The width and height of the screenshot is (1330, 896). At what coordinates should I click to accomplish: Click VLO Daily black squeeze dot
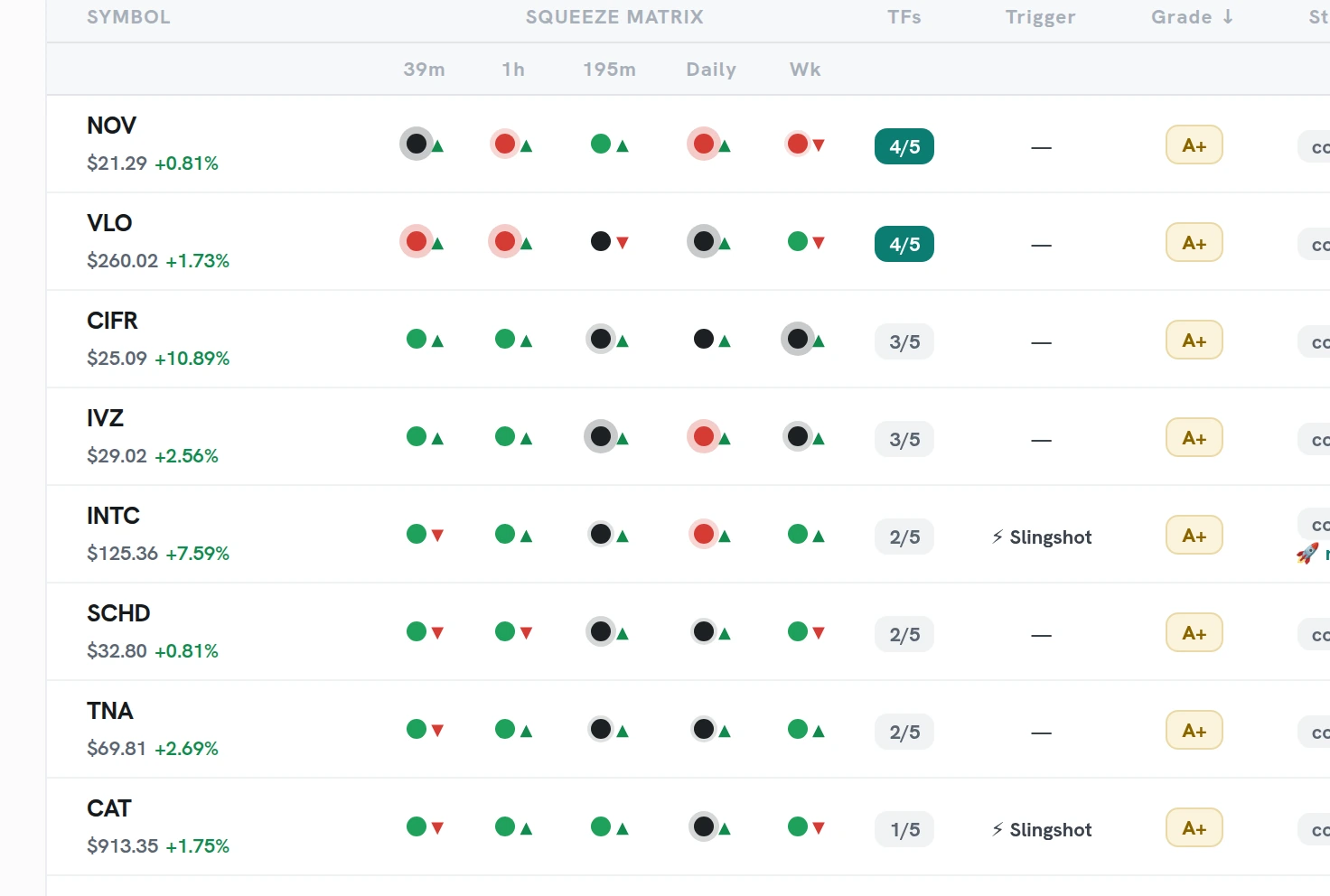[x=704, y=241]
